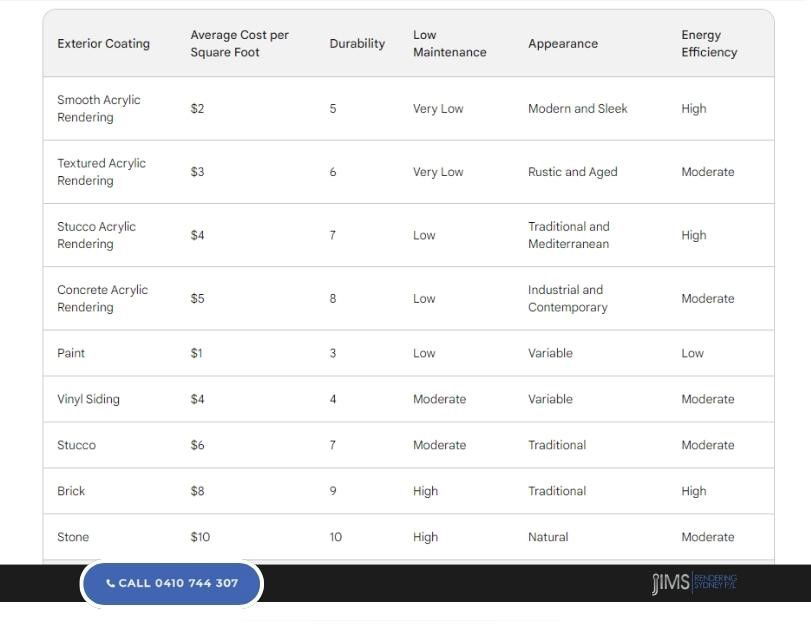The height and width of the screenshot is (626, 811).
Task: Click the $2 cost for Smooth Acrylic
Action: (x=198, y=109)
